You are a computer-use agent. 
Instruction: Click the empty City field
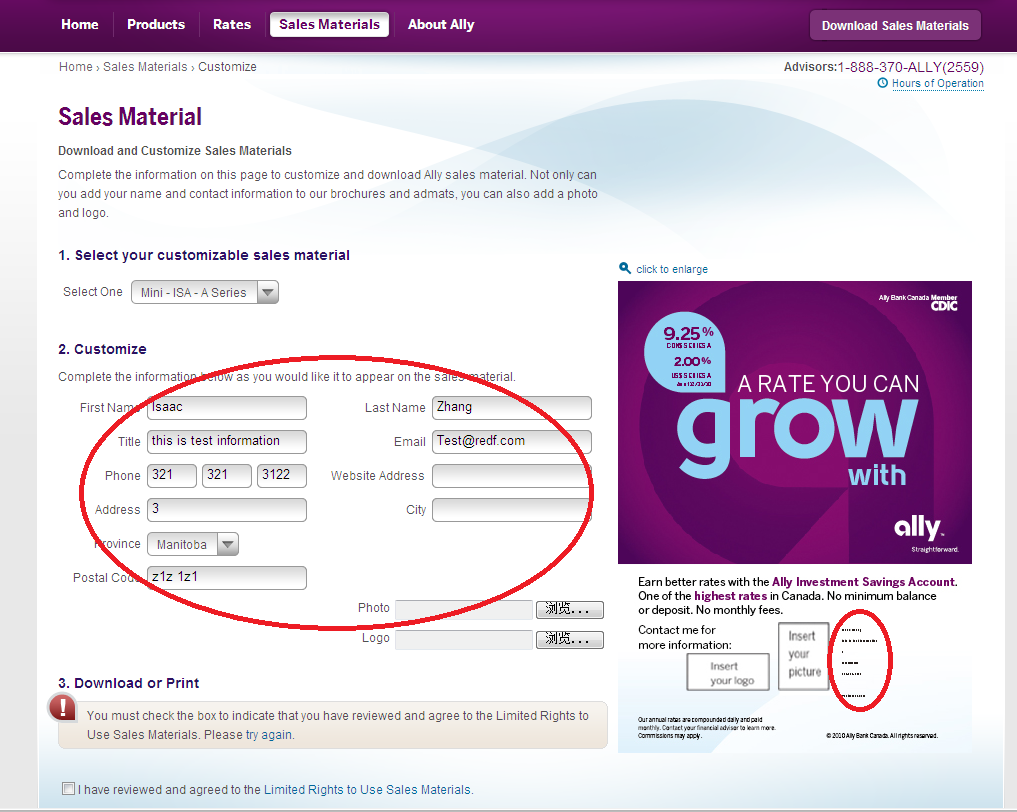click(x=512, y=510)
